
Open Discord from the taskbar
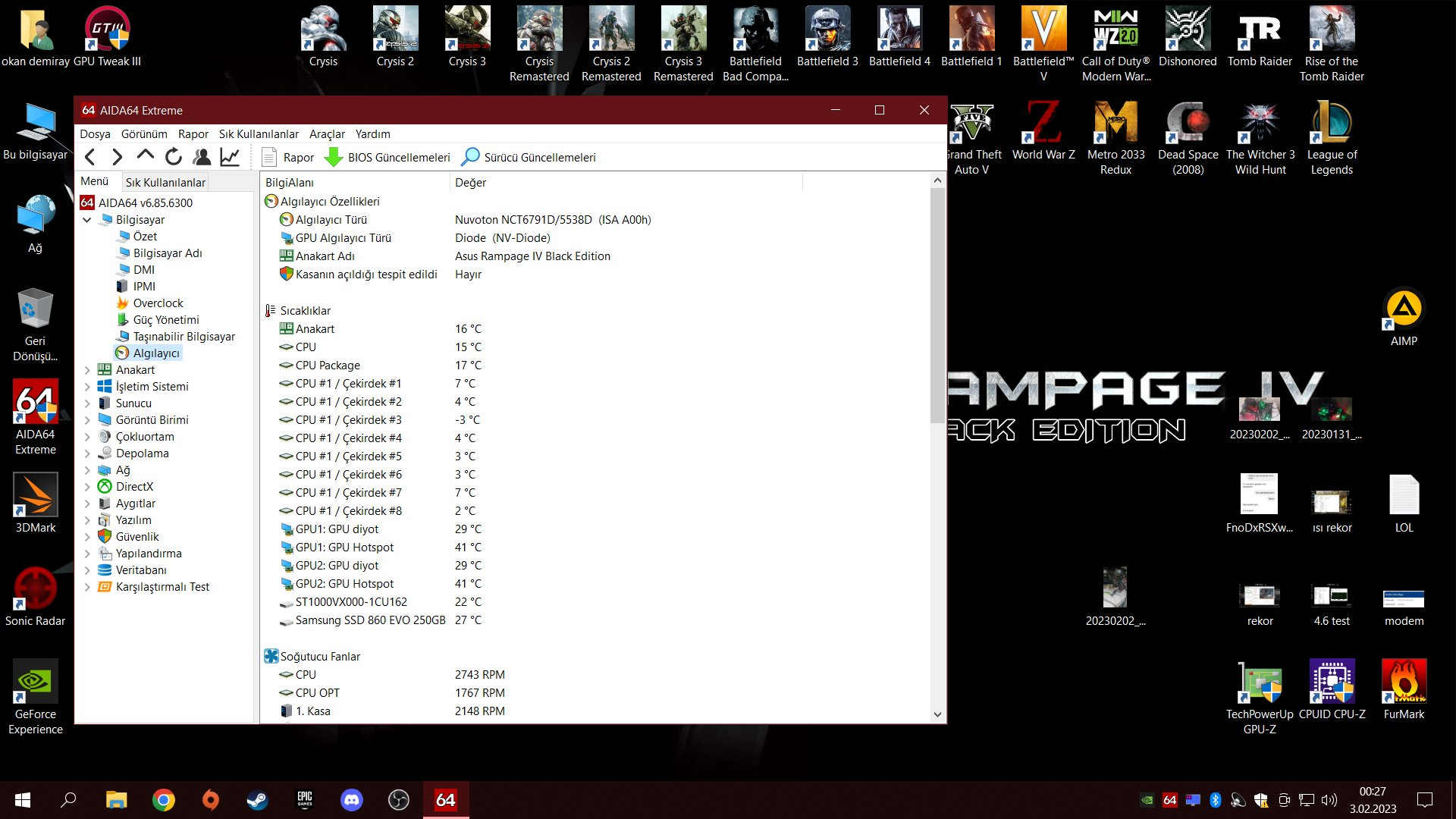[351, 800]
